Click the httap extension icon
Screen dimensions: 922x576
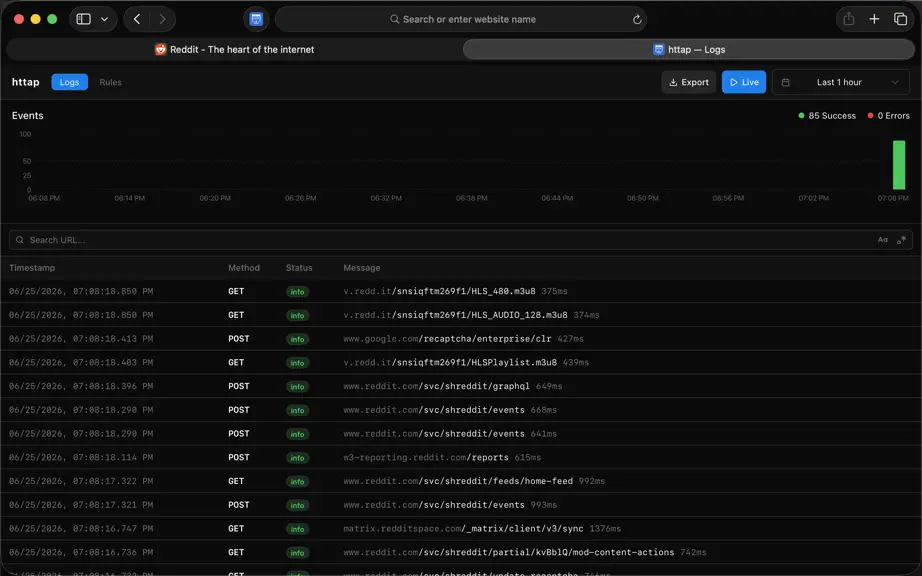tap(256, 19)
